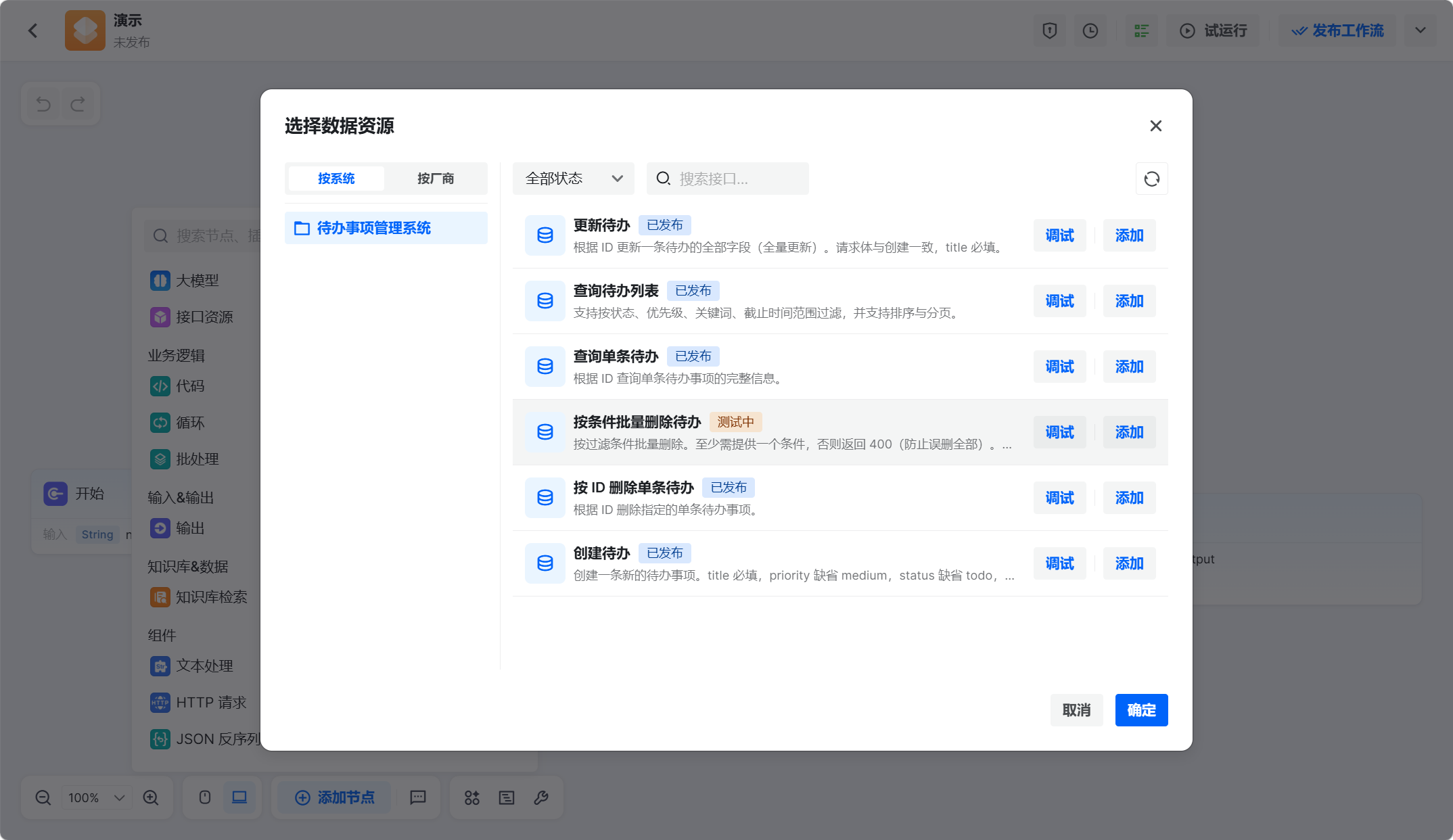This screenshot has width=1453, height=840.
Task: Expand the arrow beside 发布工作流
Action: pos(1420,30)
